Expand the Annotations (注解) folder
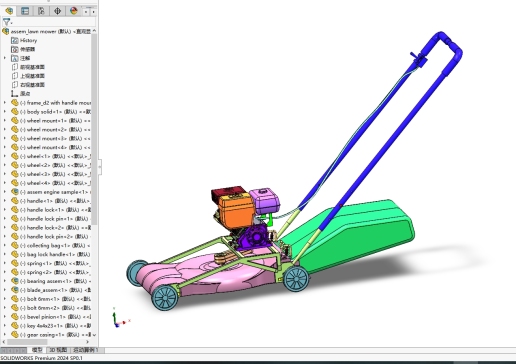Viewport: 516px width, 364px height. [x=5, y=58]
